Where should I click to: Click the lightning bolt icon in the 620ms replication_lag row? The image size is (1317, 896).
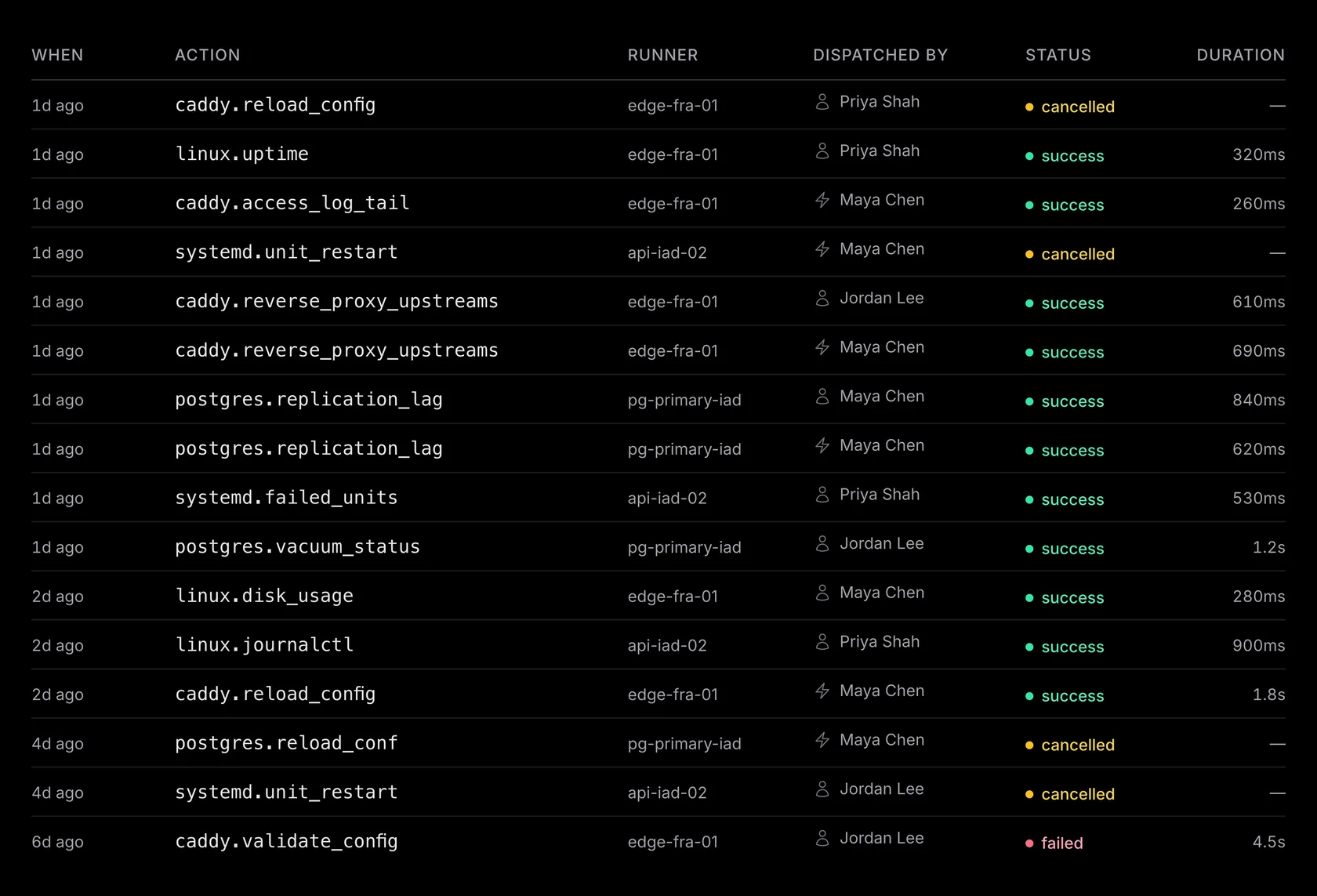coord(822,445)
